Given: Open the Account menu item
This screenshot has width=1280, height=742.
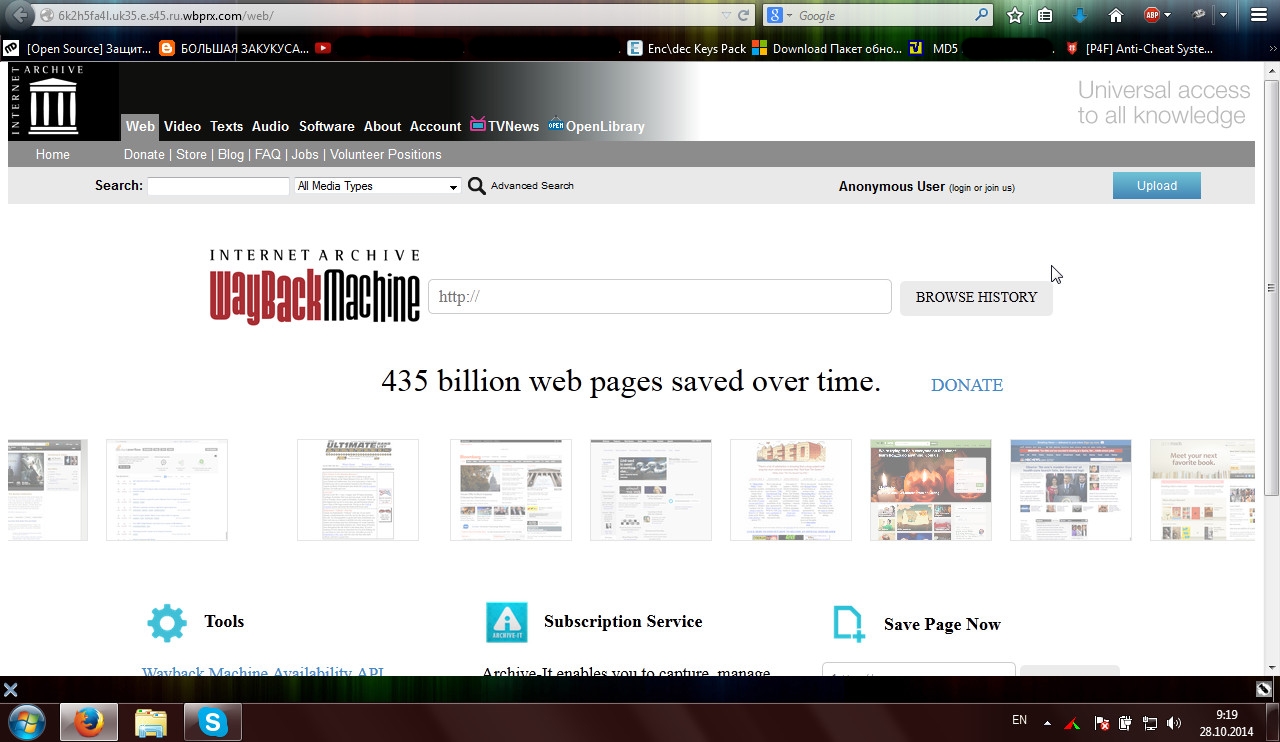Looking at the screenshot, I should pos(435,126).
